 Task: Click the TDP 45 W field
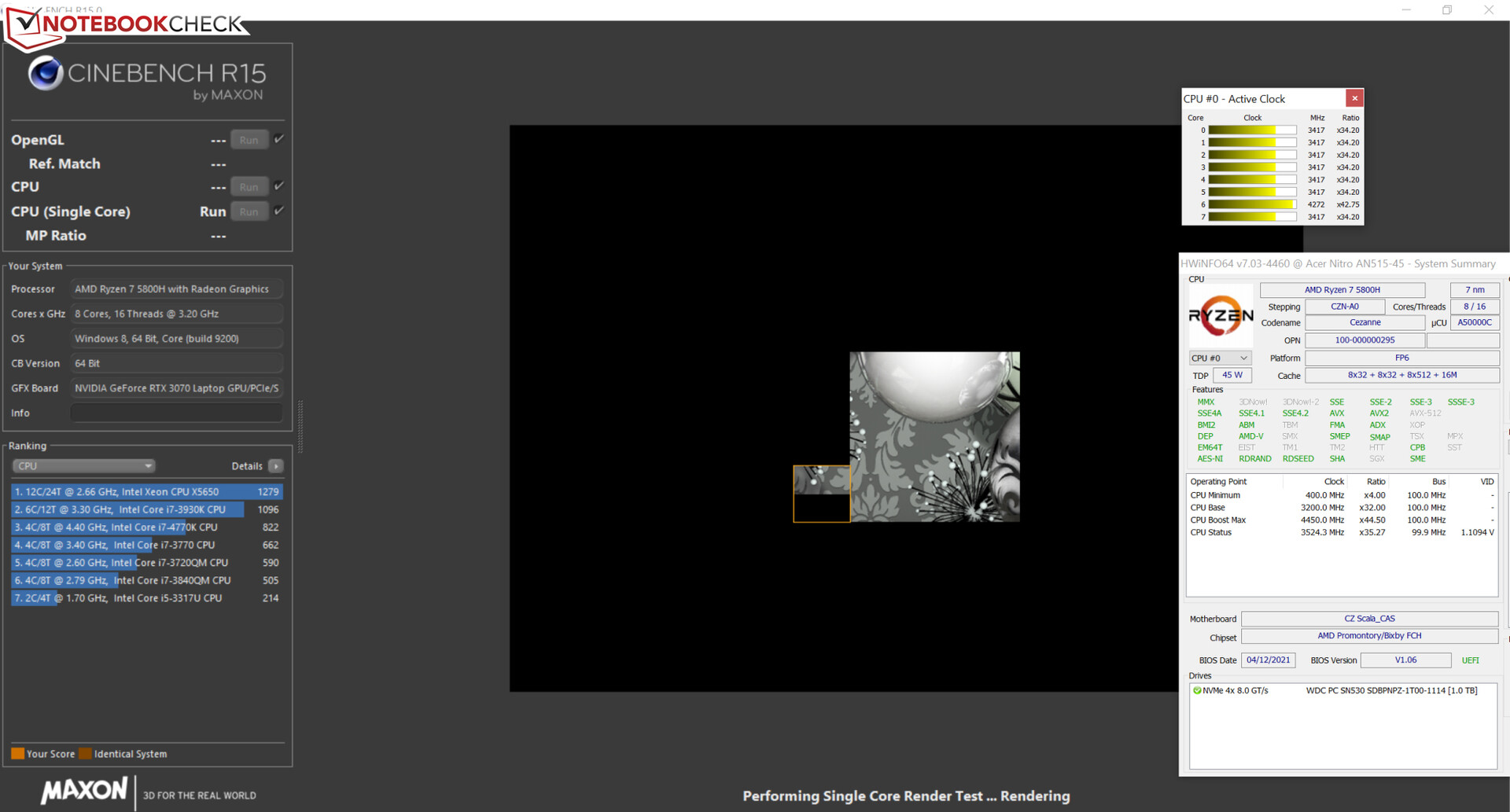(1232, 376)
